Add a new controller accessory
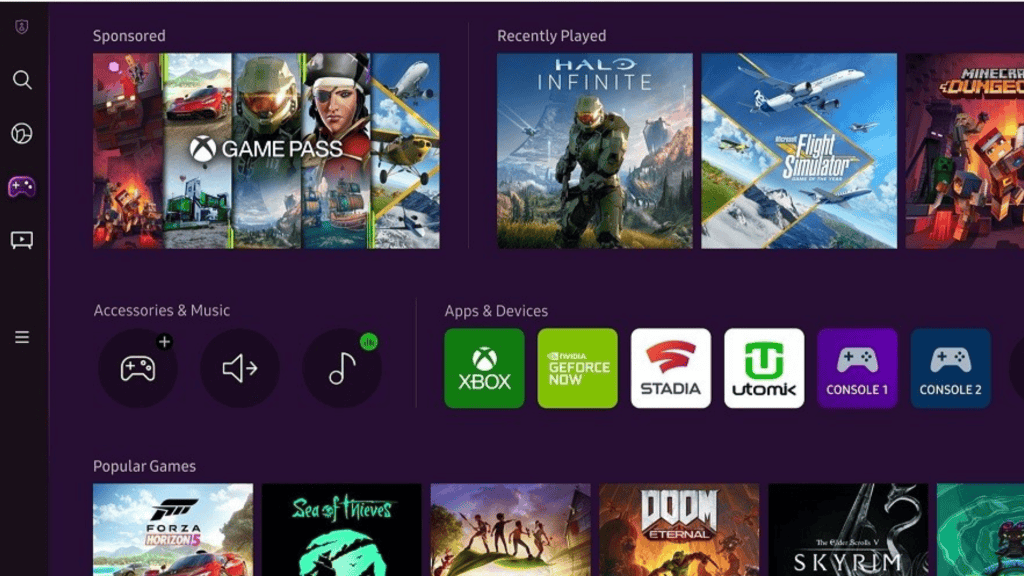Screen dimensions: 1024x576 coord(138,368)
